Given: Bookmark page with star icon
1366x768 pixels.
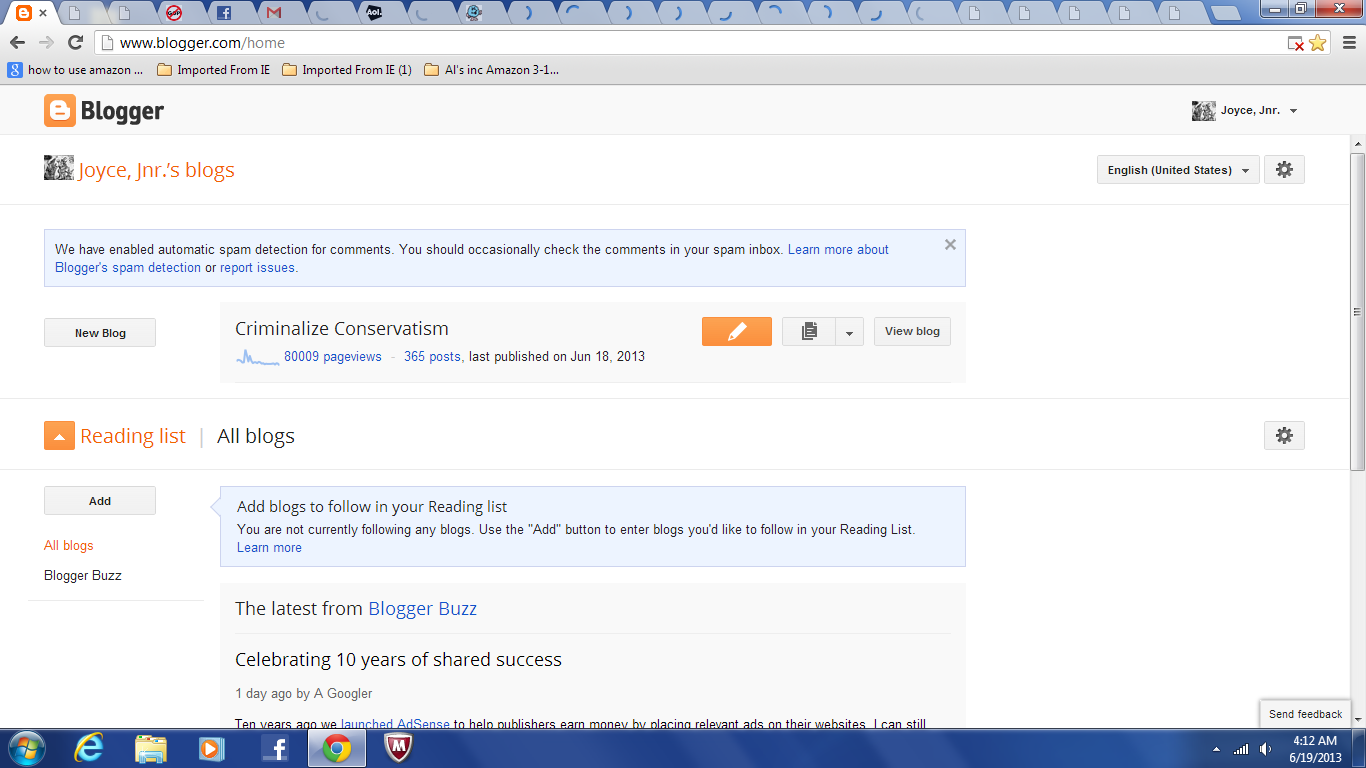Looking at the screenshot, I should [x=1317, y=43].
